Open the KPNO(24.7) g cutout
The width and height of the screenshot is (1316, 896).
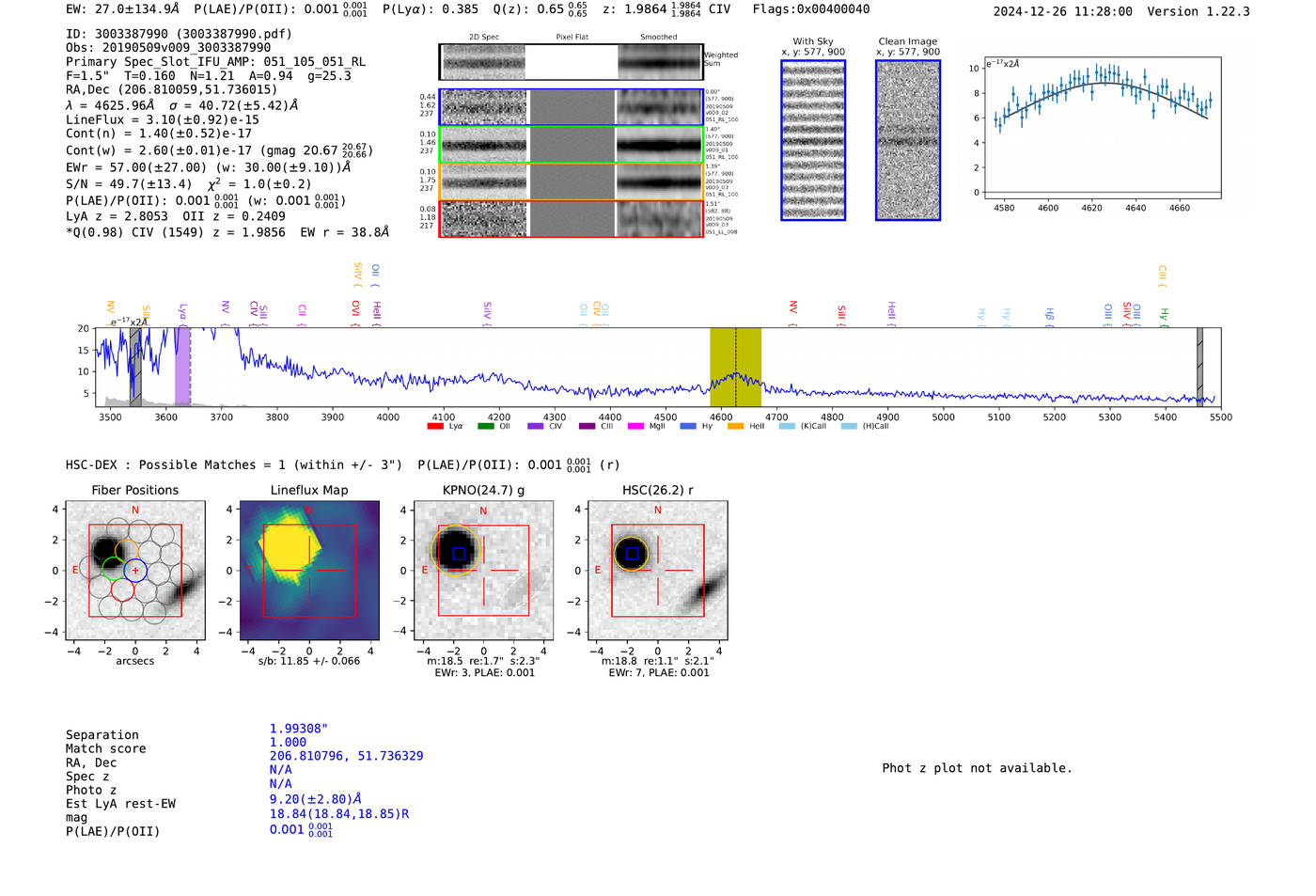click(x=483, y=570)
